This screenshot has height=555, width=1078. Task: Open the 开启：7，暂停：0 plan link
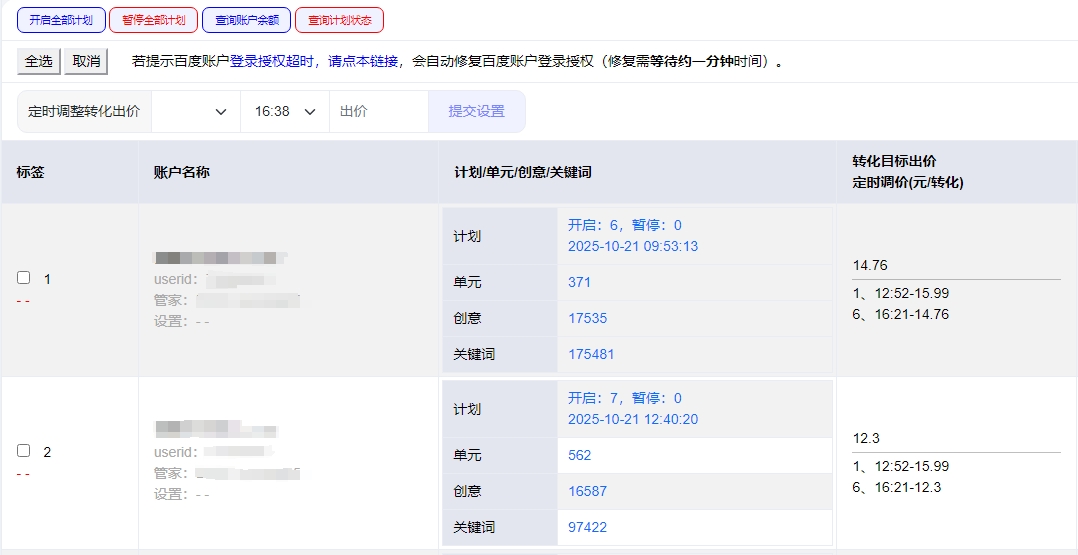pyautogui.click(x=624, y=398)
